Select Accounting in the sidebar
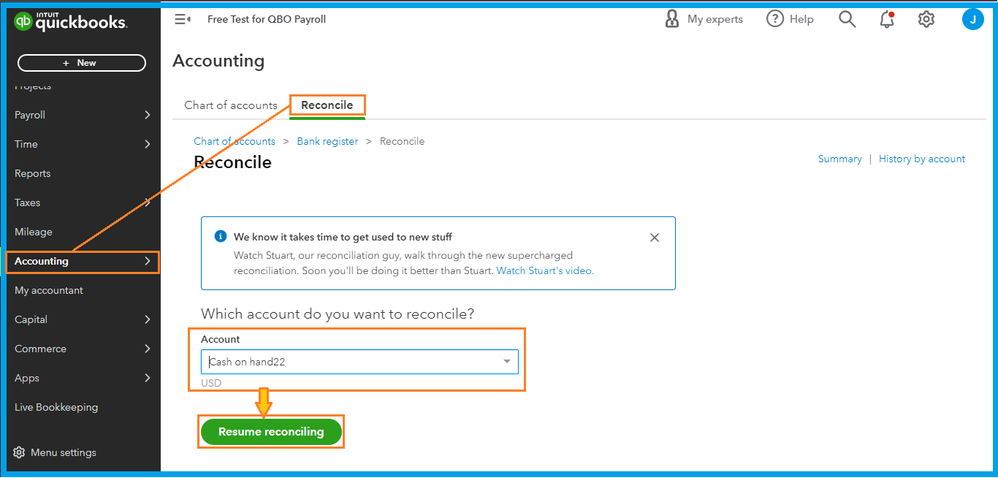This screenshot has height=478, width=998. pyautogui.click(x=41, y=261)
